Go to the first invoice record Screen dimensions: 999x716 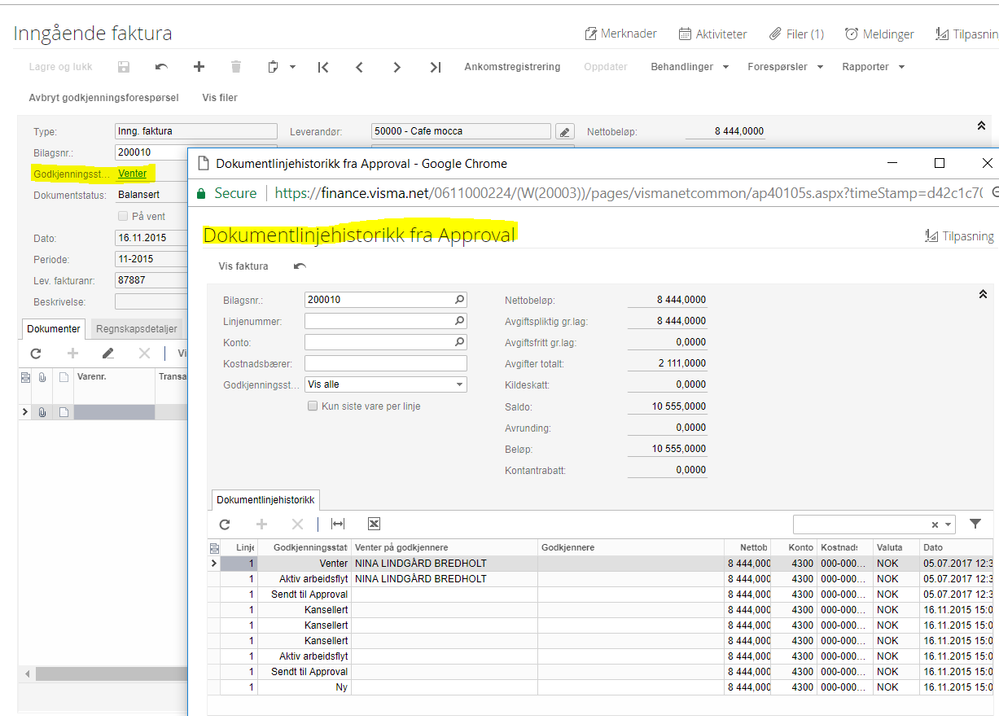[323, 67]
